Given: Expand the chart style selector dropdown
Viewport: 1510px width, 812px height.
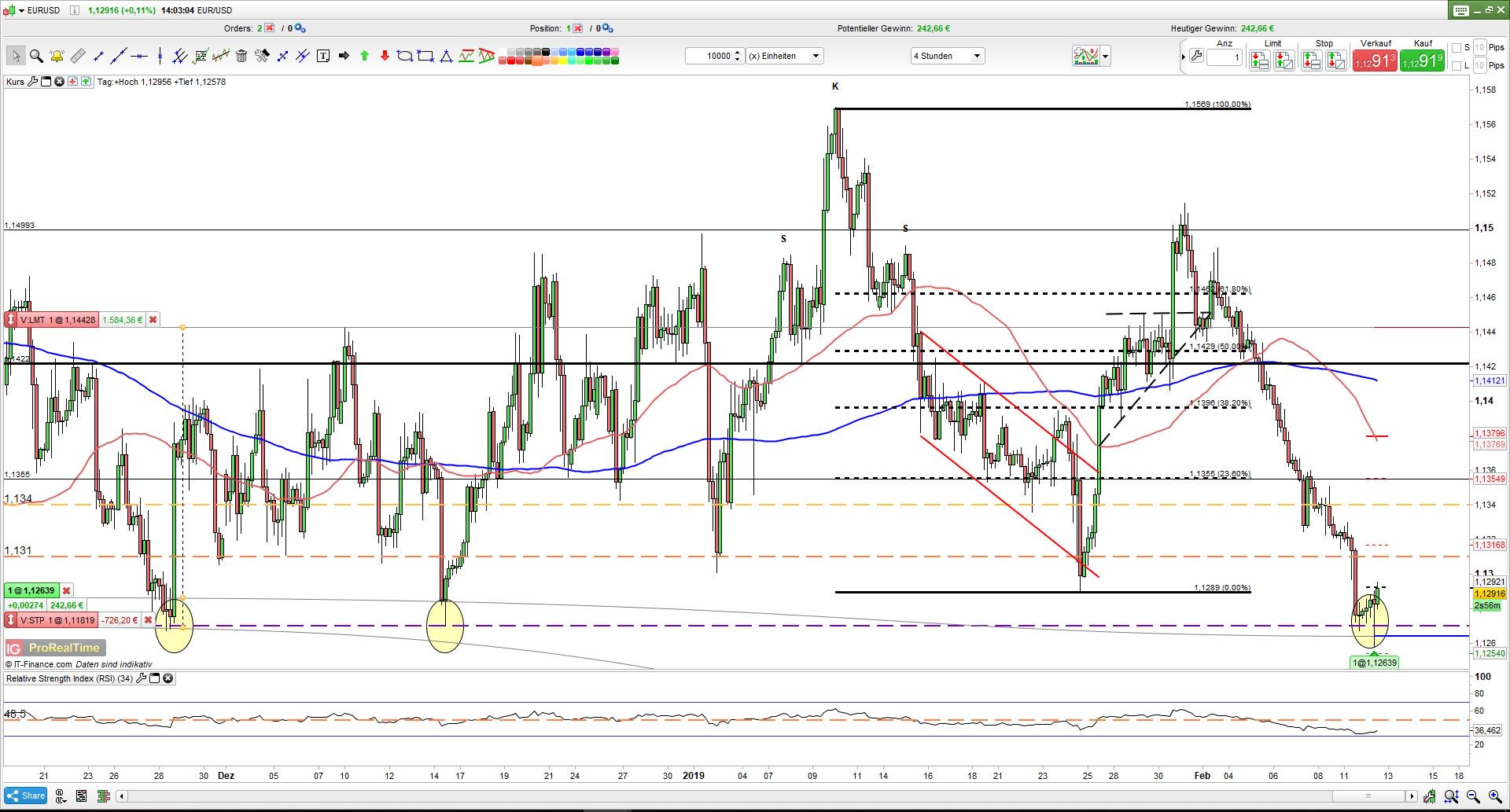Looking at the screenshot, I should pyautogui.click(x=1104, y=56).
